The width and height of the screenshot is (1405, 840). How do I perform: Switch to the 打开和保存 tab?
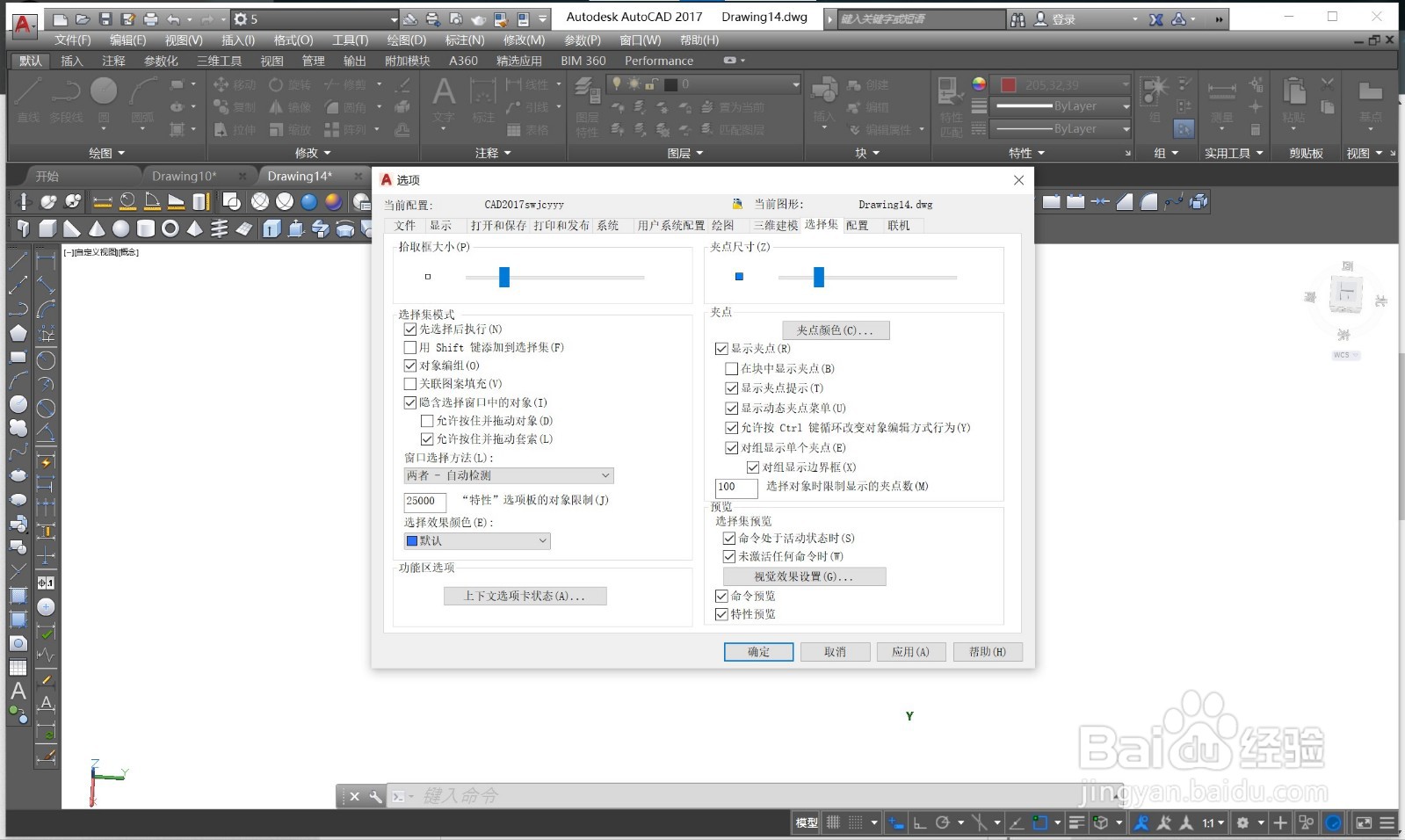498,225
